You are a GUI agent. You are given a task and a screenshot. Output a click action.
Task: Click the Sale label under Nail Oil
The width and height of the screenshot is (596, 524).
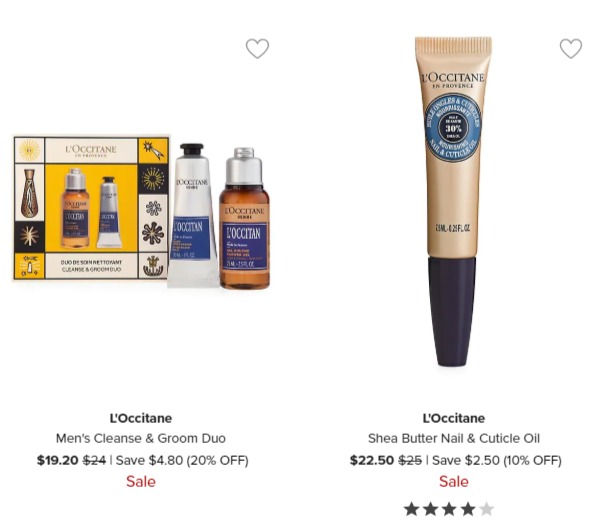[x=454, y=481]
